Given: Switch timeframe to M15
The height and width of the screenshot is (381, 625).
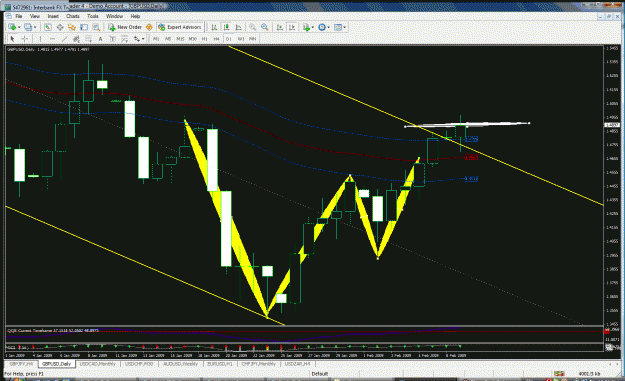Looking at the screenshot, I should click(180, 39).
